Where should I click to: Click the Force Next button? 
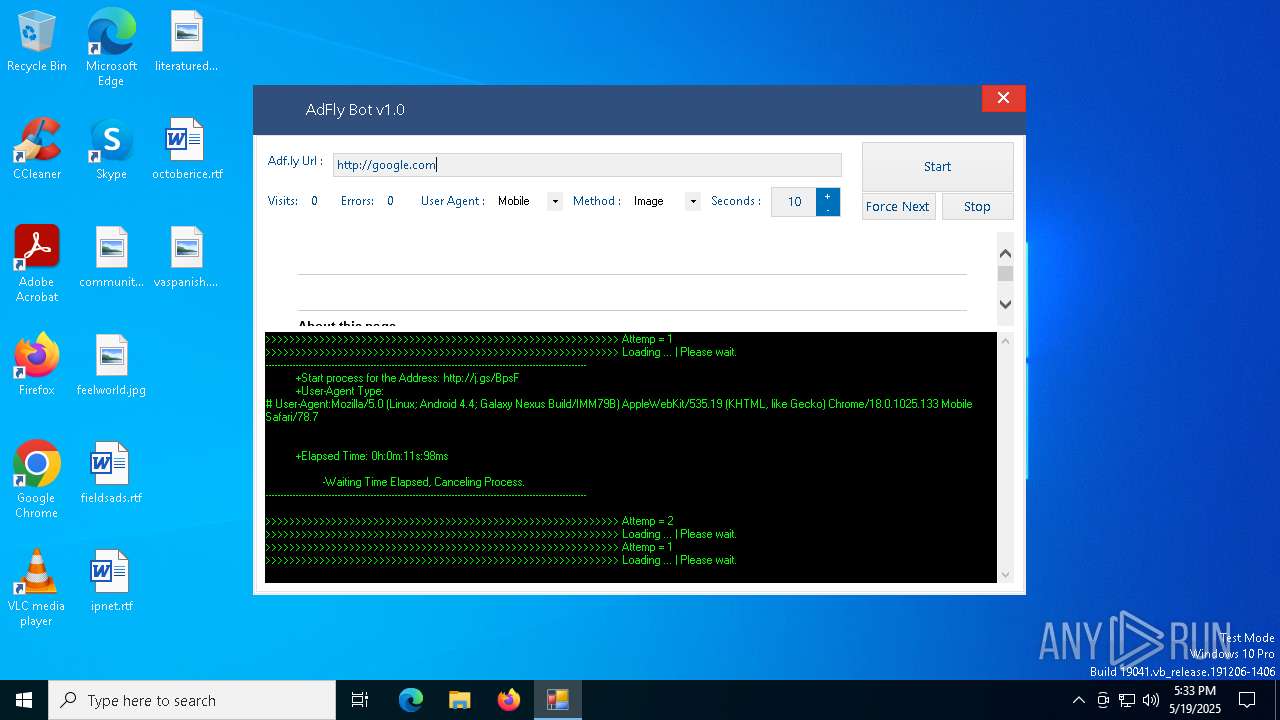(898, 206)
